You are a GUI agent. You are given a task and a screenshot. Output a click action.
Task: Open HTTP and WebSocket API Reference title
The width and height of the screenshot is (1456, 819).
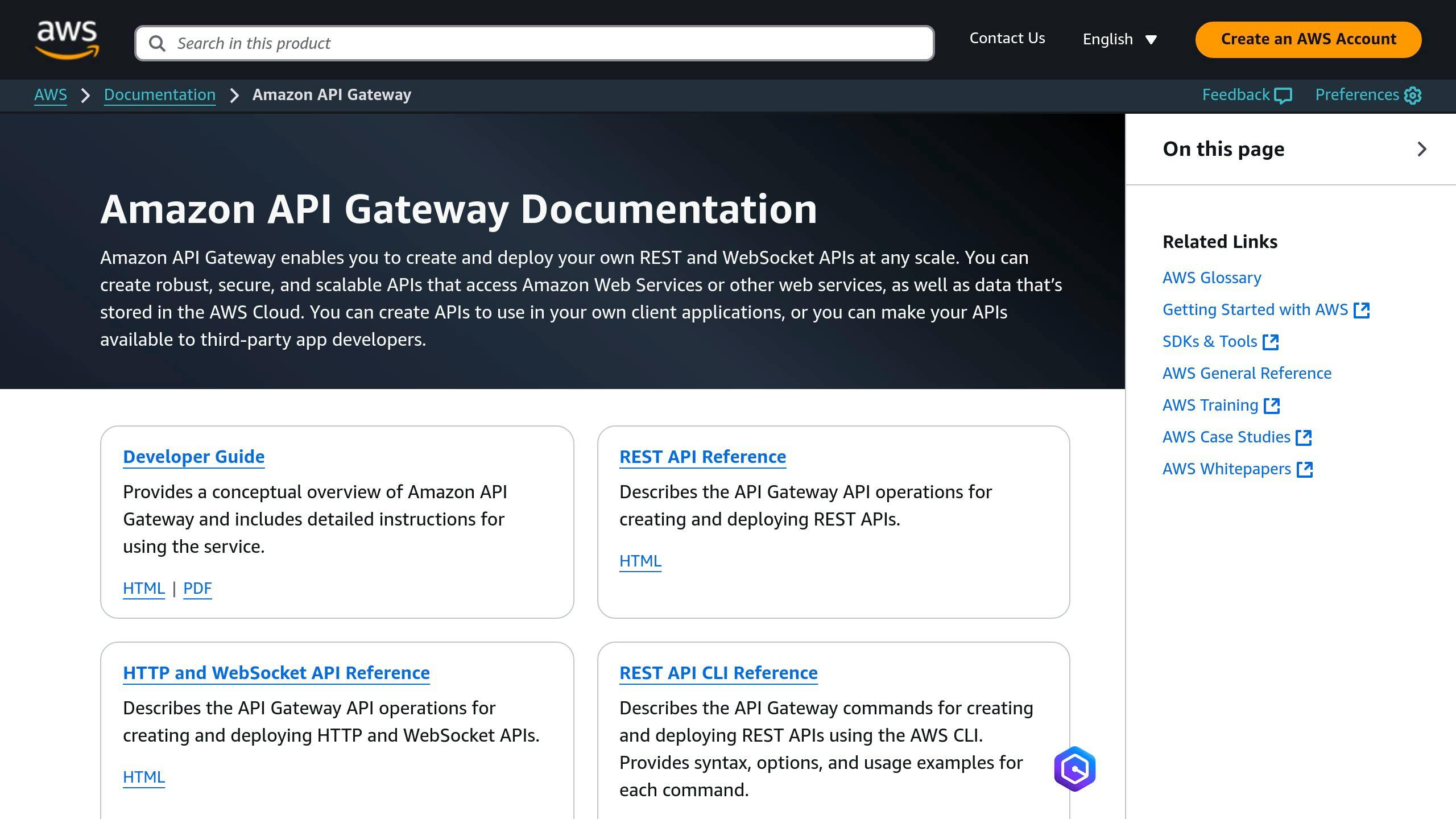point(276,673)
